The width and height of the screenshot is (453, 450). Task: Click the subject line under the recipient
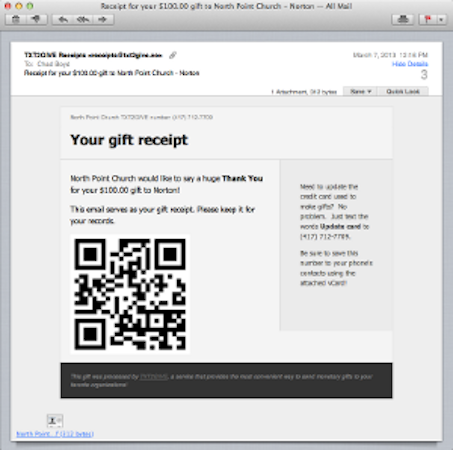pos(112,73)
